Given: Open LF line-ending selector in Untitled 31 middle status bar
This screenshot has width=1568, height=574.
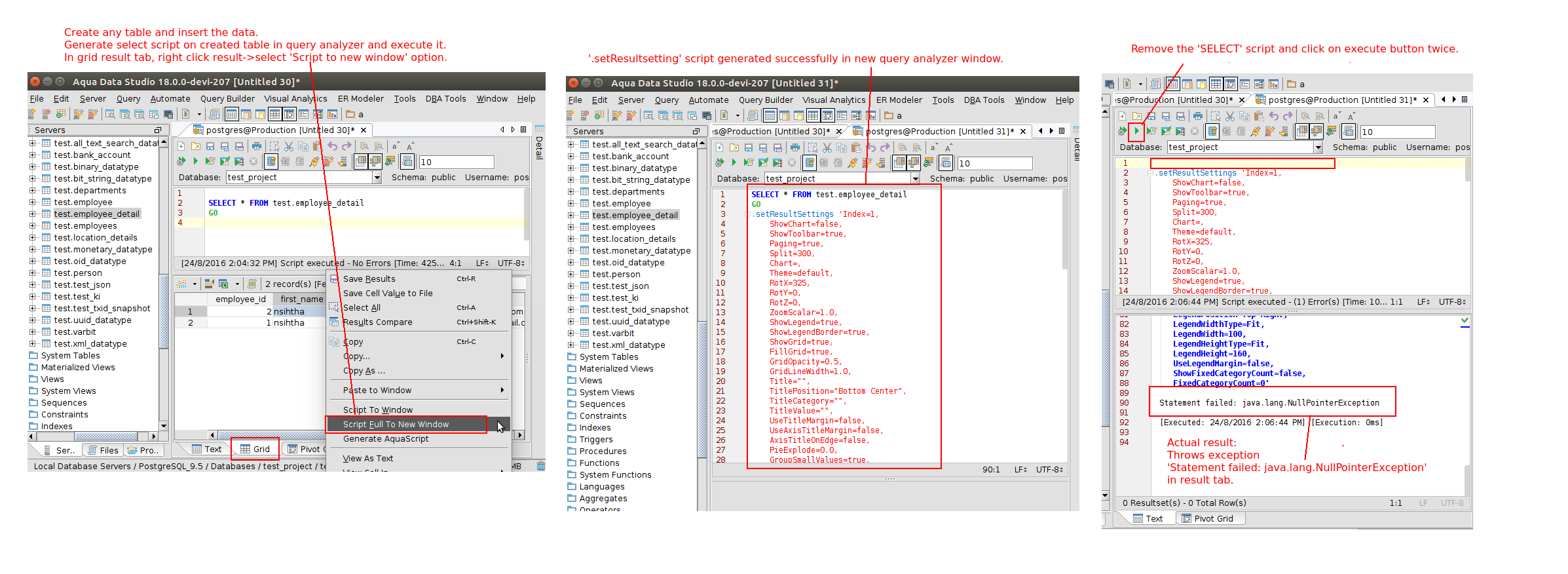Looking at the screenshot, I should point(1020,469).
